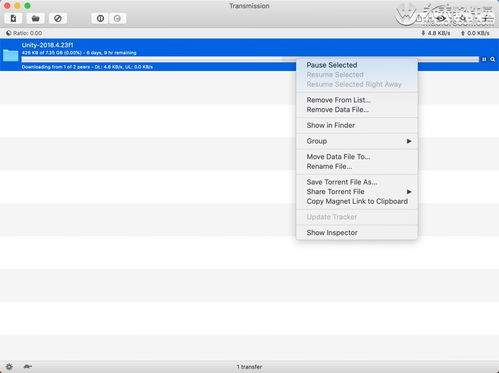Click the upload speed arrow indicator
499x373 pixels.
point(463,33)
